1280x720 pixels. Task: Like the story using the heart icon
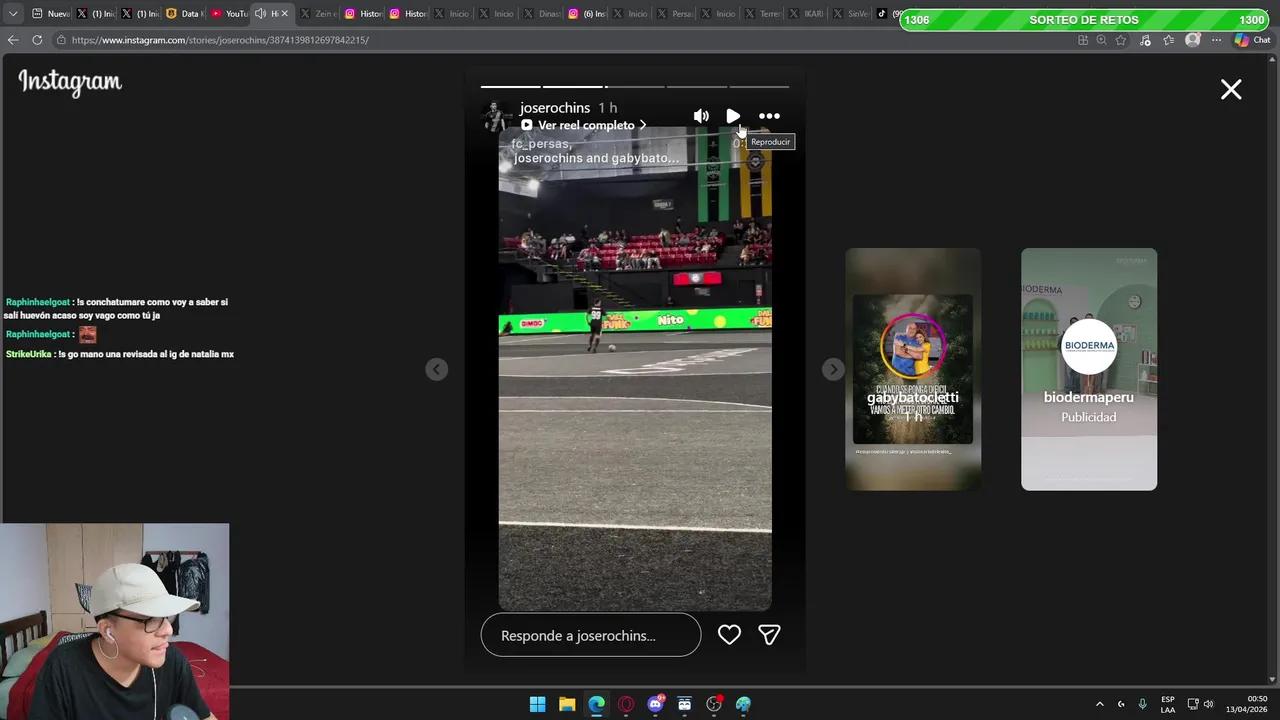point(729,634)
